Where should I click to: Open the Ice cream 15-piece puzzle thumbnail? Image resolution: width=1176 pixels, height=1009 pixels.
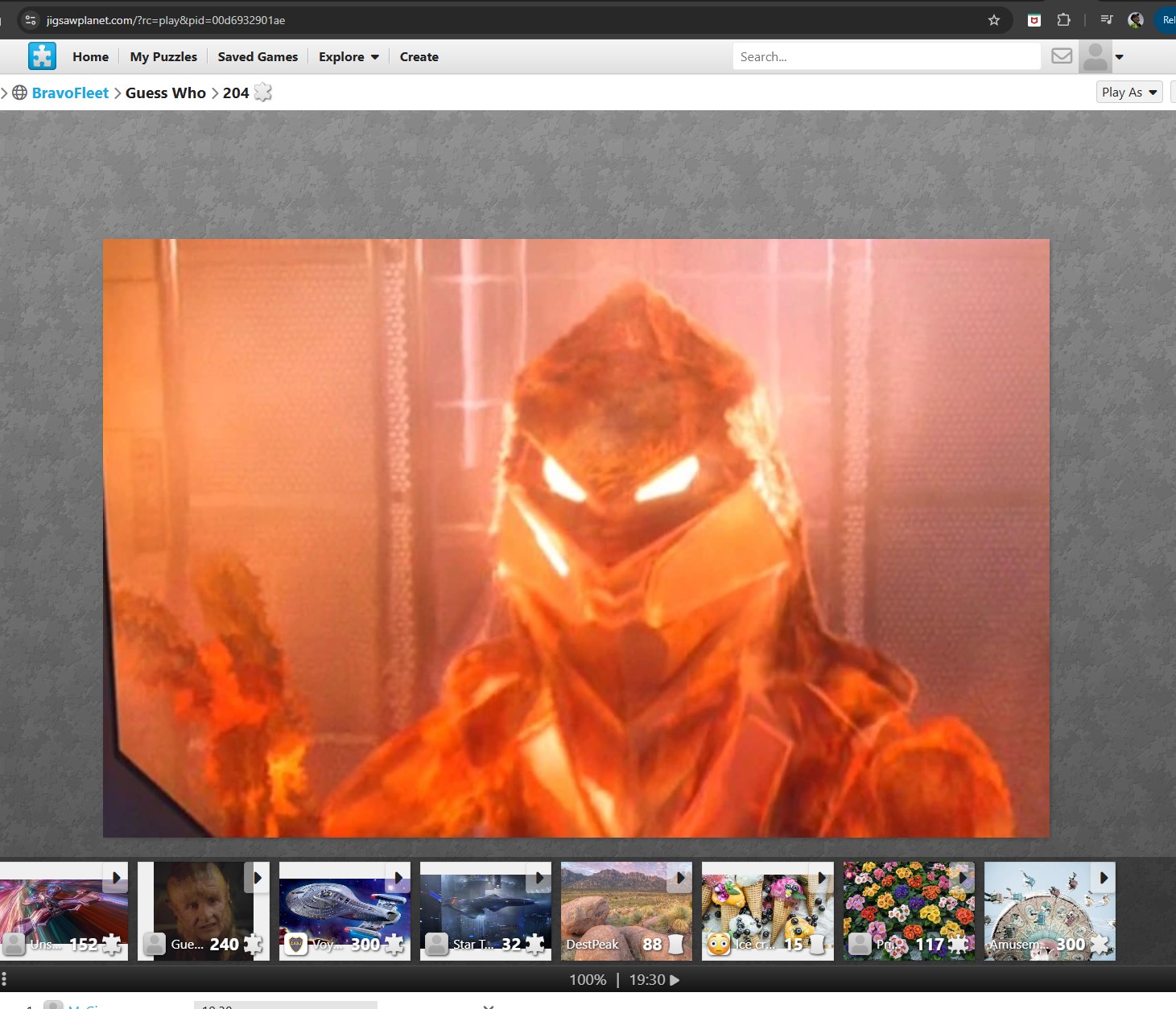768,911
